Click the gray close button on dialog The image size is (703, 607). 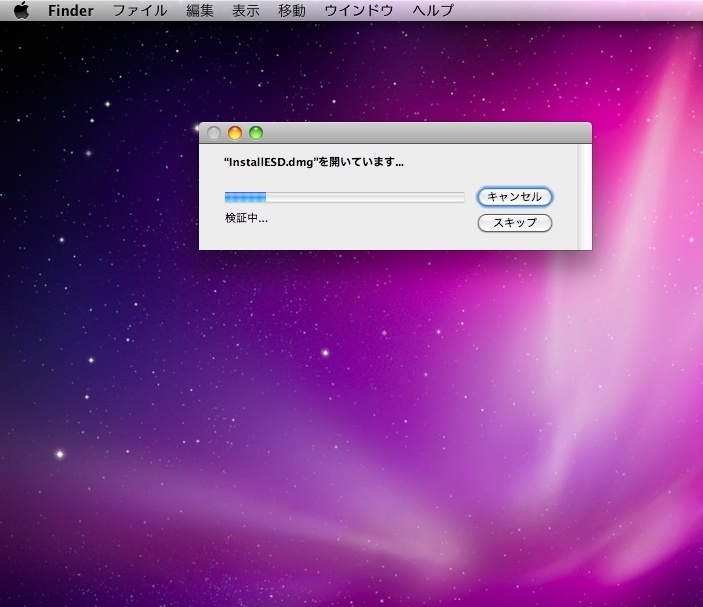[x=214, y=133]
